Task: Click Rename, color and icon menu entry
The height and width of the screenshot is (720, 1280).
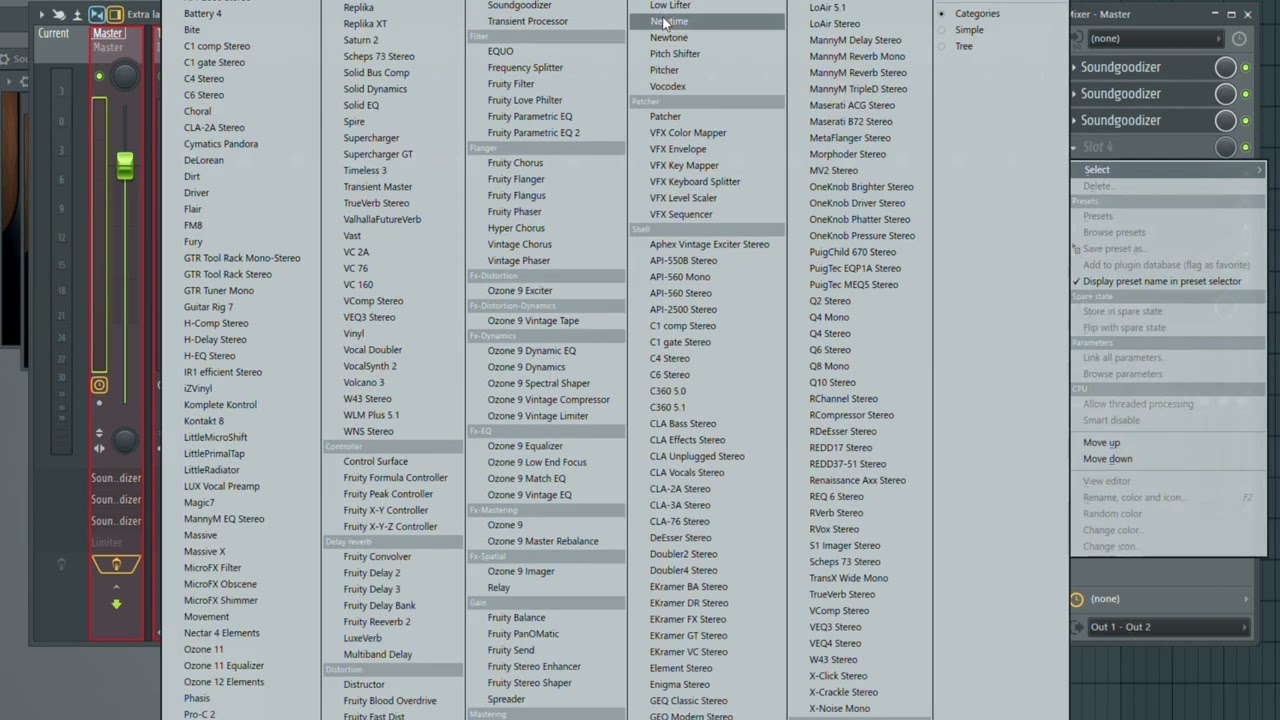Action: (1132, 497)
